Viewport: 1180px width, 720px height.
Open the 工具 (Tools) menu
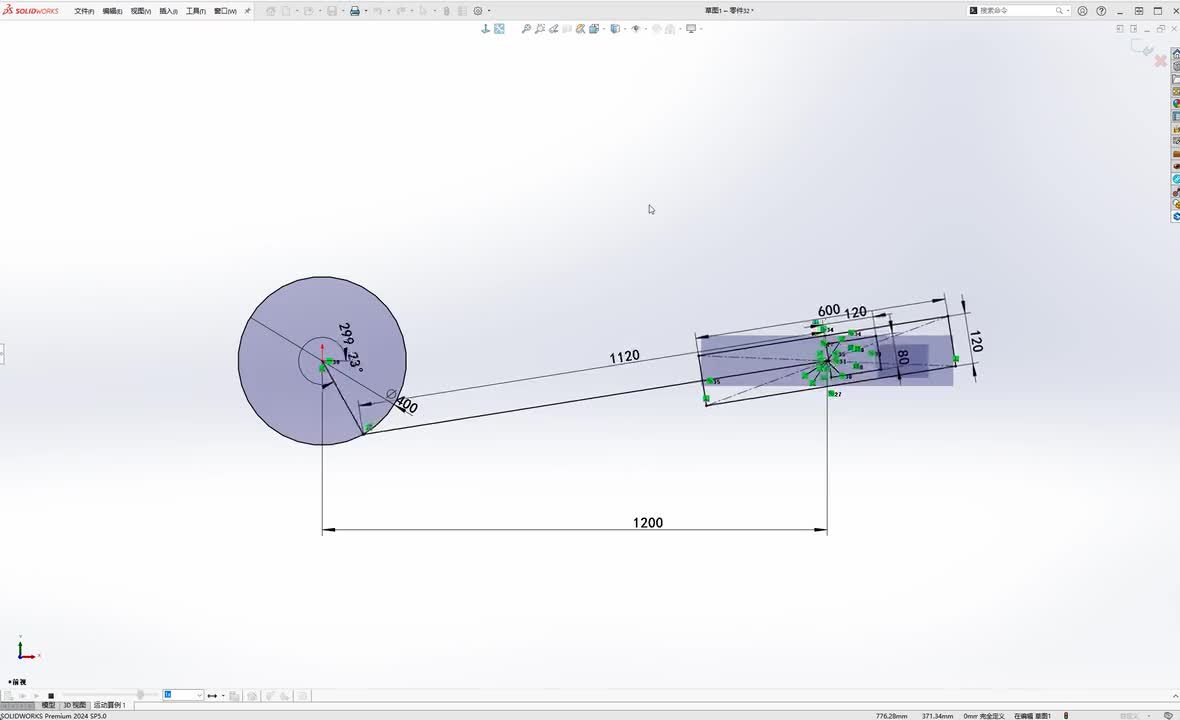pyautogui.click(x=196, y=11)
